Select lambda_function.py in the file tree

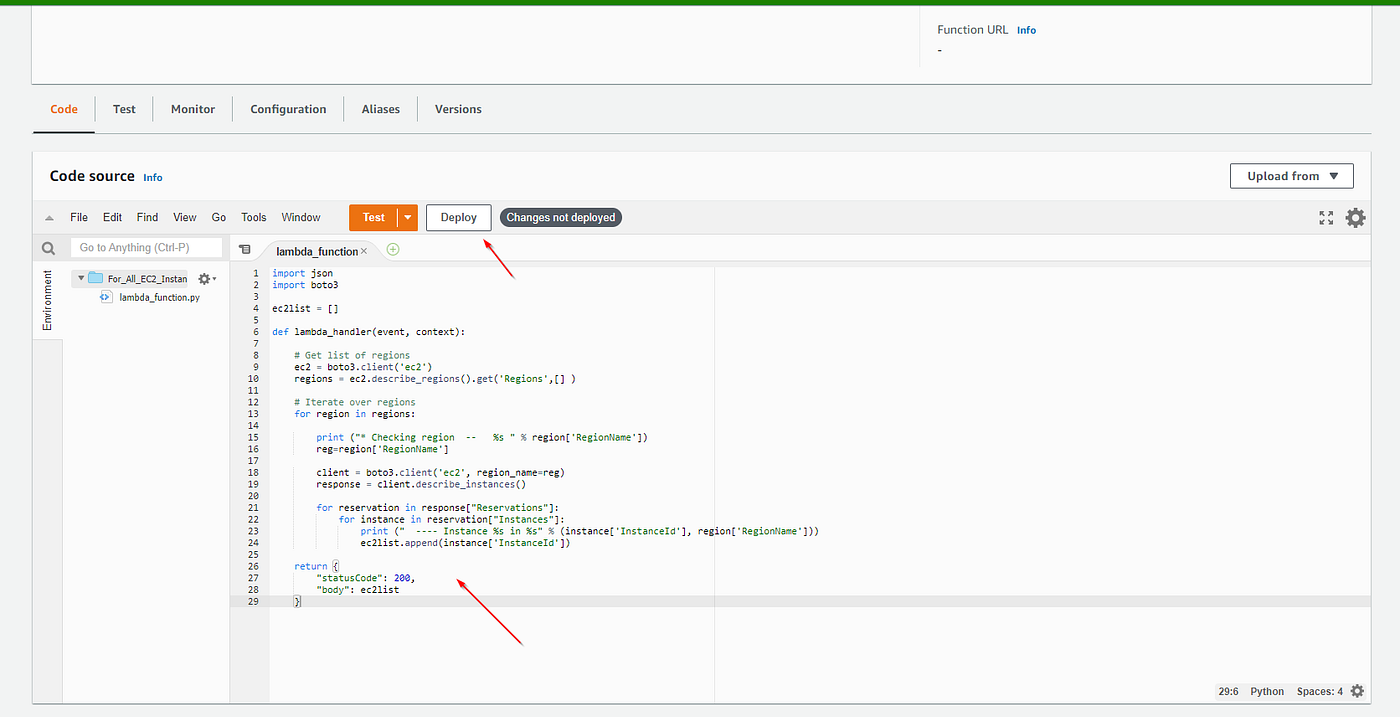[158, 297]
